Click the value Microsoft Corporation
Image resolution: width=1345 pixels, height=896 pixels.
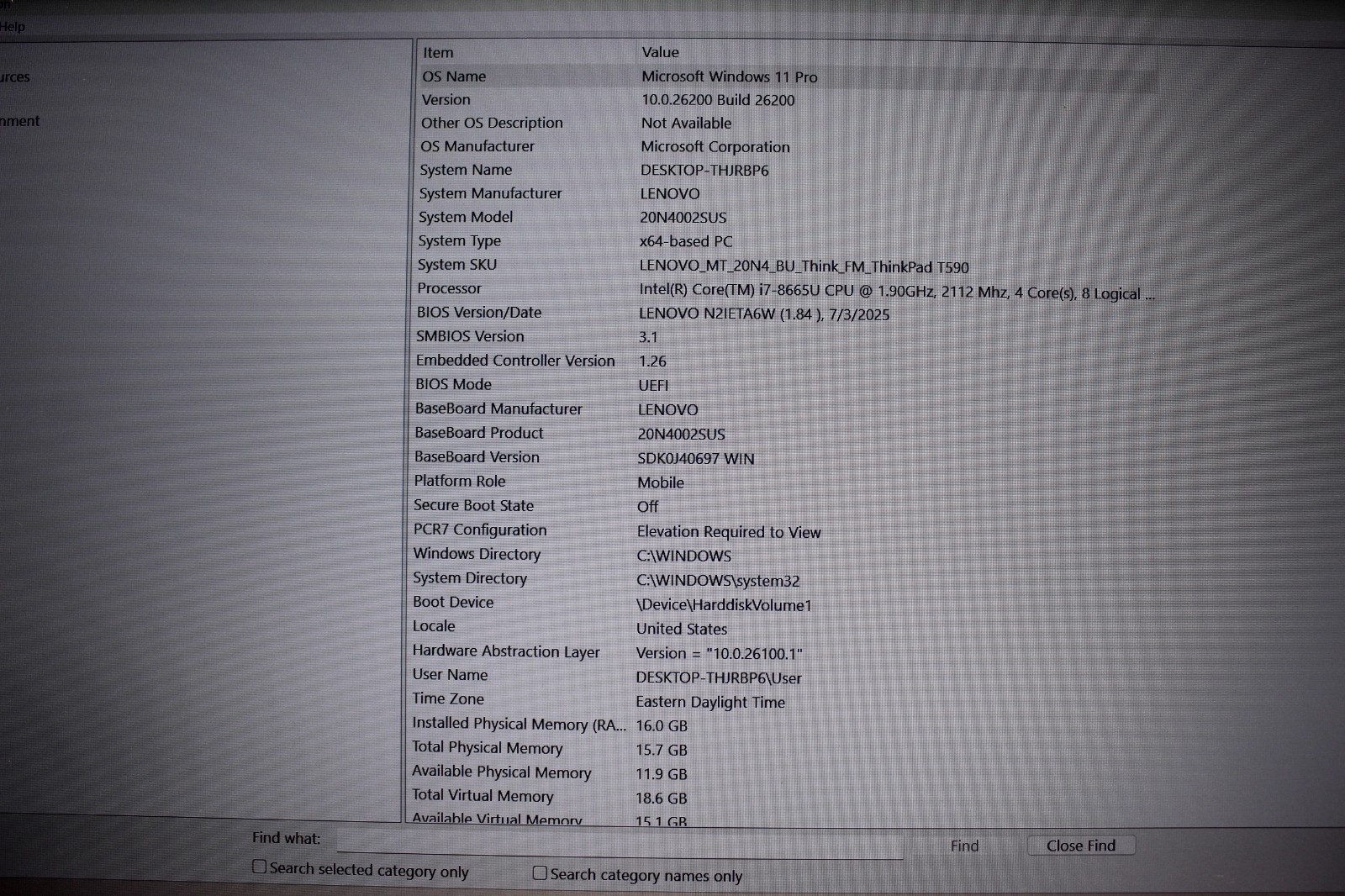click(x=715, y=147)
